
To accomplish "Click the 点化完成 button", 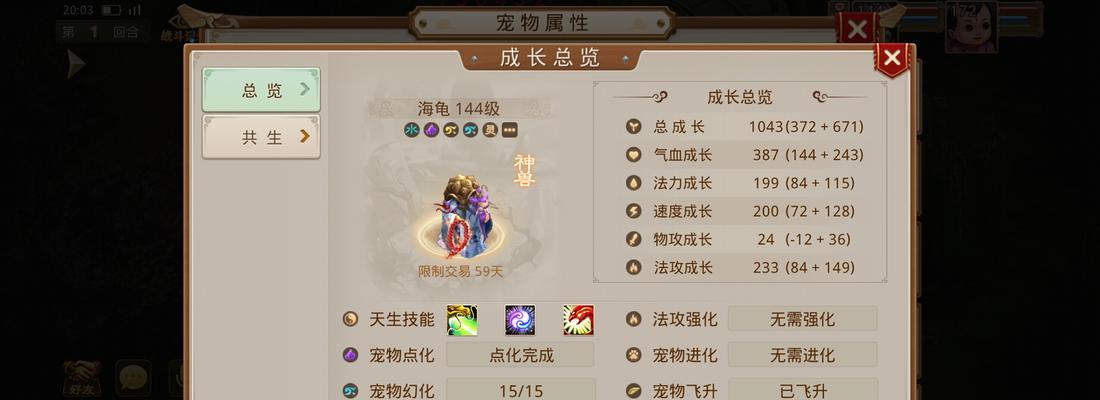I will click(x=521, y=355).
